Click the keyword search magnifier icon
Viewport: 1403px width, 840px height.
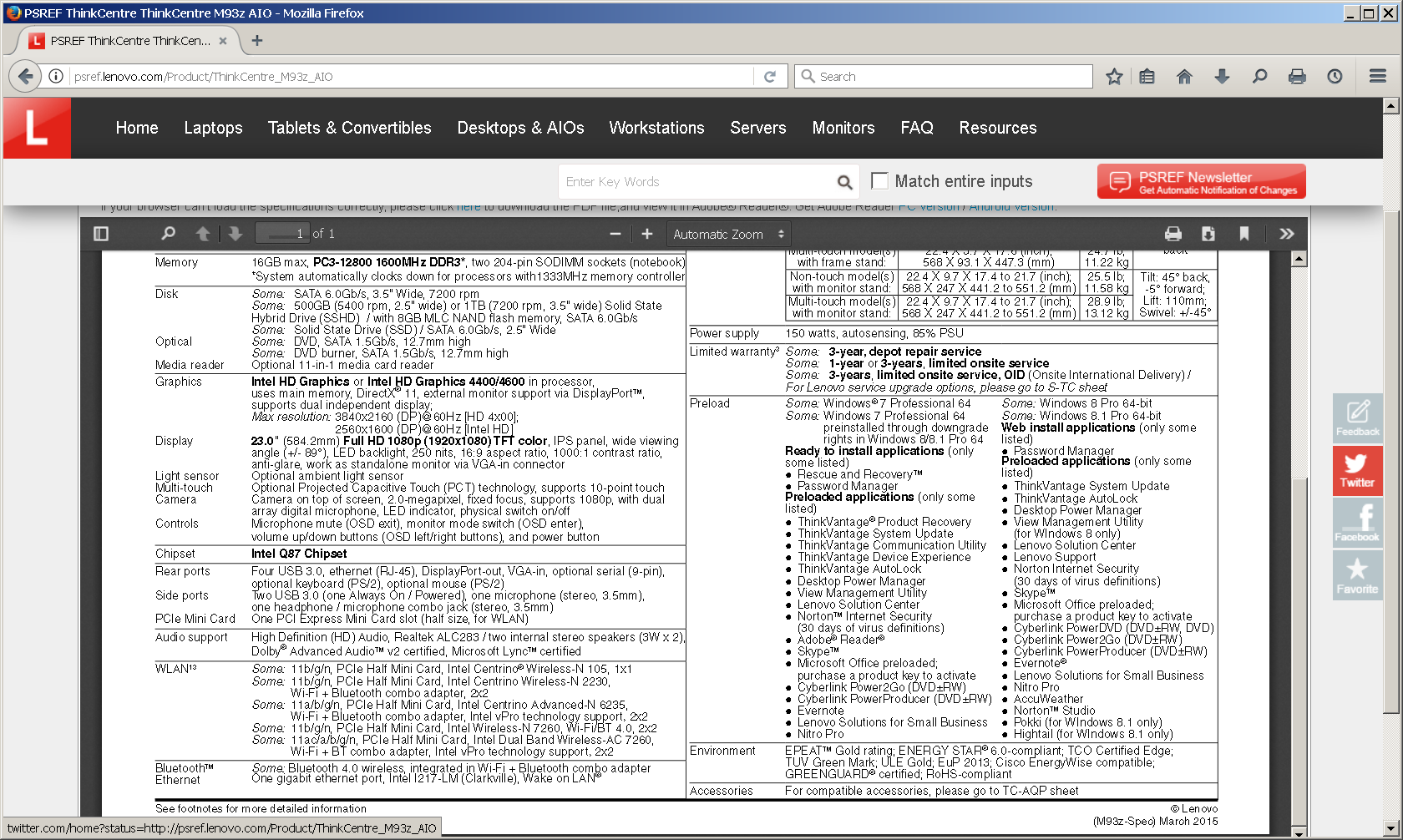point(844,182)
